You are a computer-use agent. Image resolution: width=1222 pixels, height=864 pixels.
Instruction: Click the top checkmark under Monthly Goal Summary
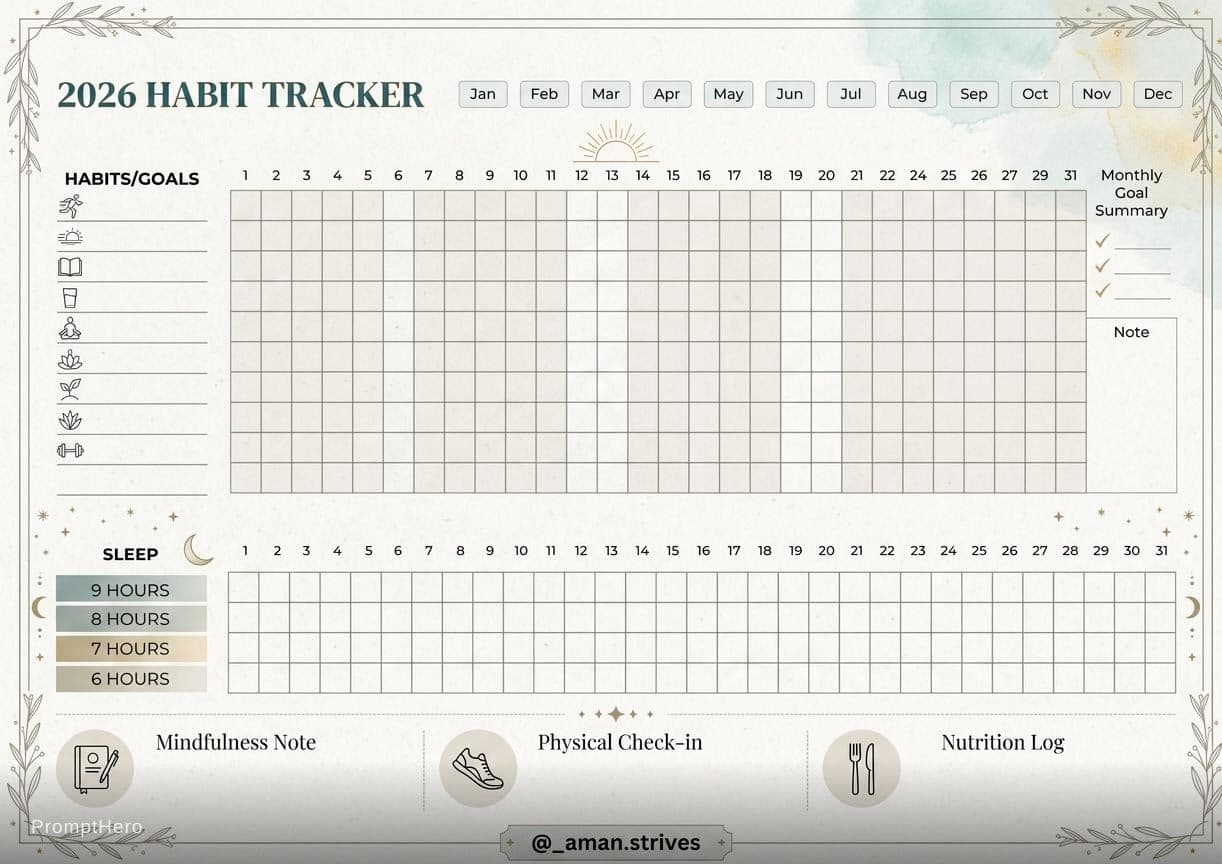(x=1102, y=241)
